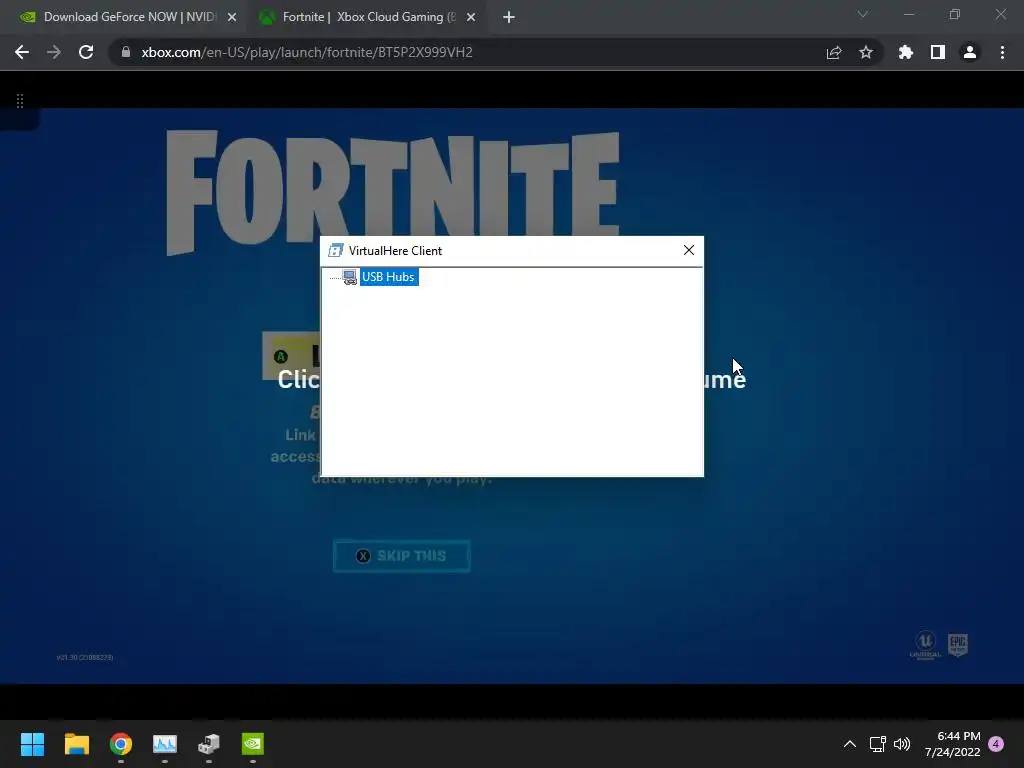Go forward in browser history
Screen dimensions: 1024x768
(54, 52)
